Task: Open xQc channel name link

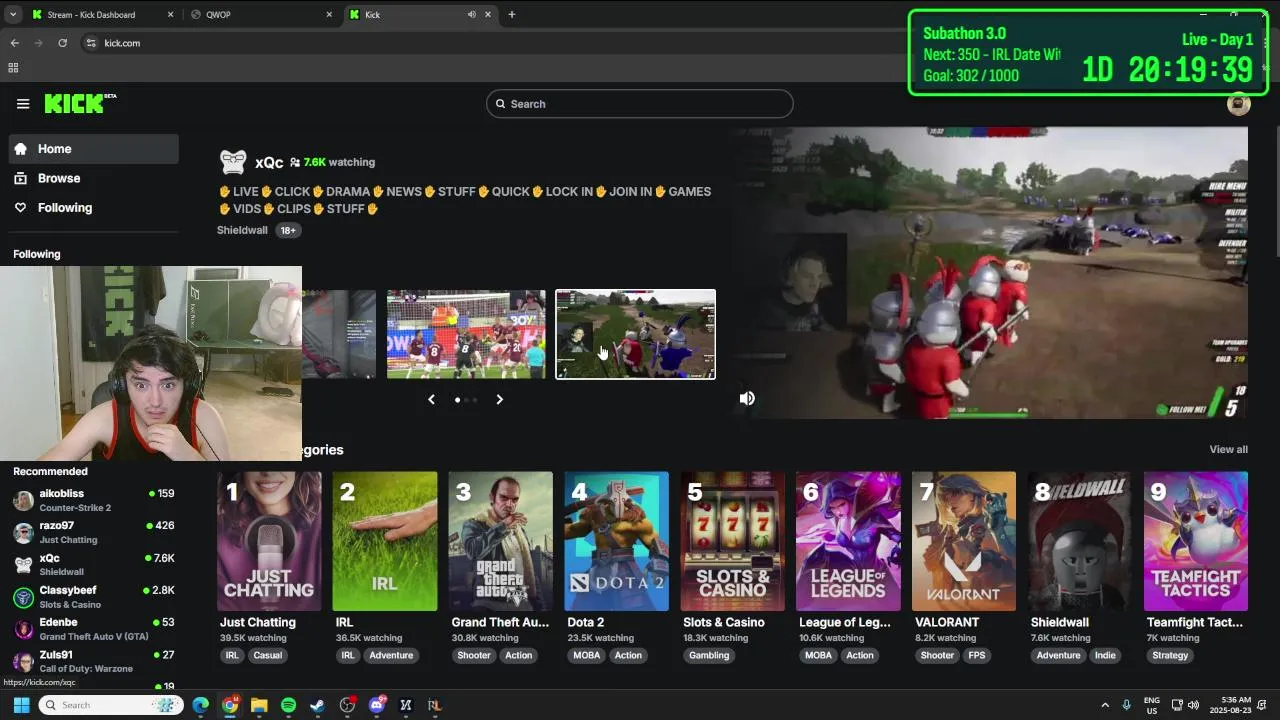Action: 269,162
